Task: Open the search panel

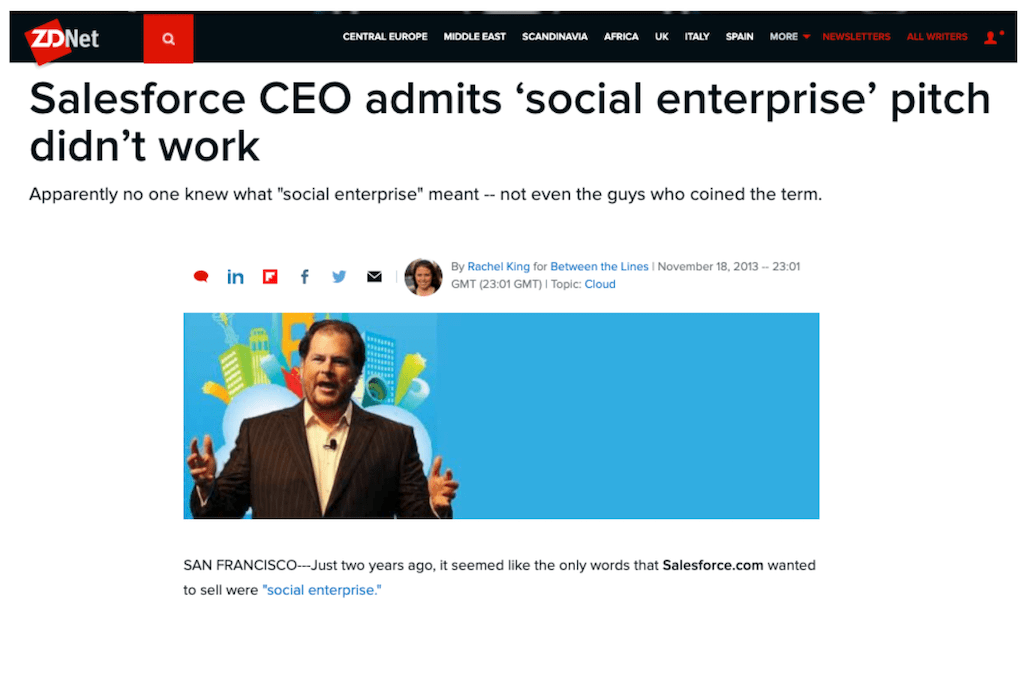Action: tap(168, 36)
